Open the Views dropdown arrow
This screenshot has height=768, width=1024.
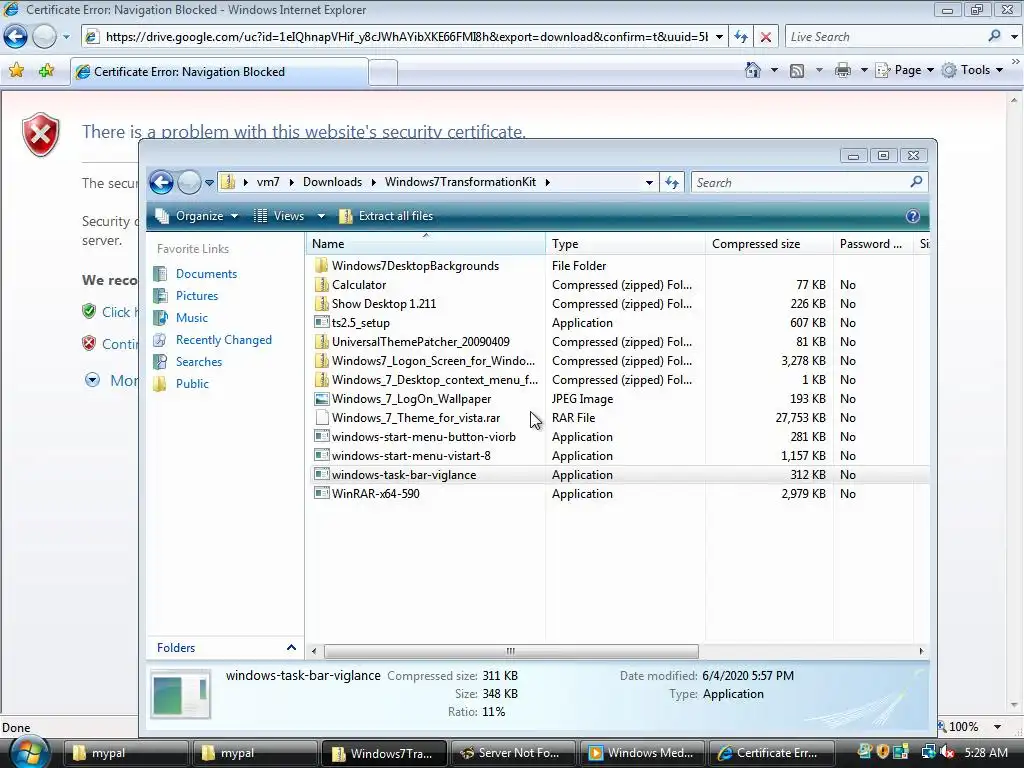321,216
